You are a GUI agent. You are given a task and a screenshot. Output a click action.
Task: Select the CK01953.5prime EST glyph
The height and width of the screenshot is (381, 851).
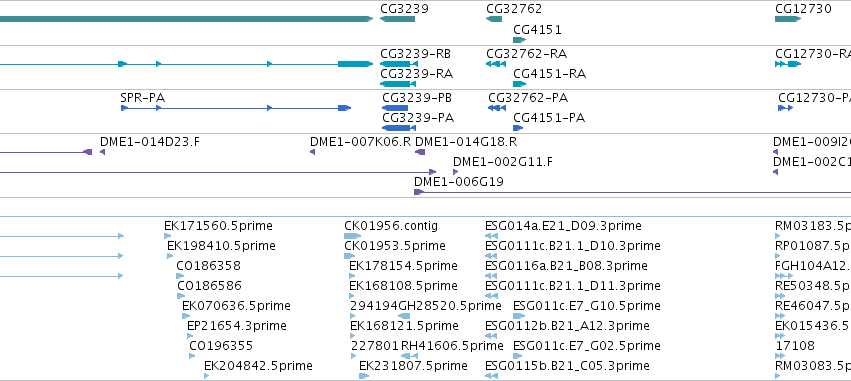[350, 256]
